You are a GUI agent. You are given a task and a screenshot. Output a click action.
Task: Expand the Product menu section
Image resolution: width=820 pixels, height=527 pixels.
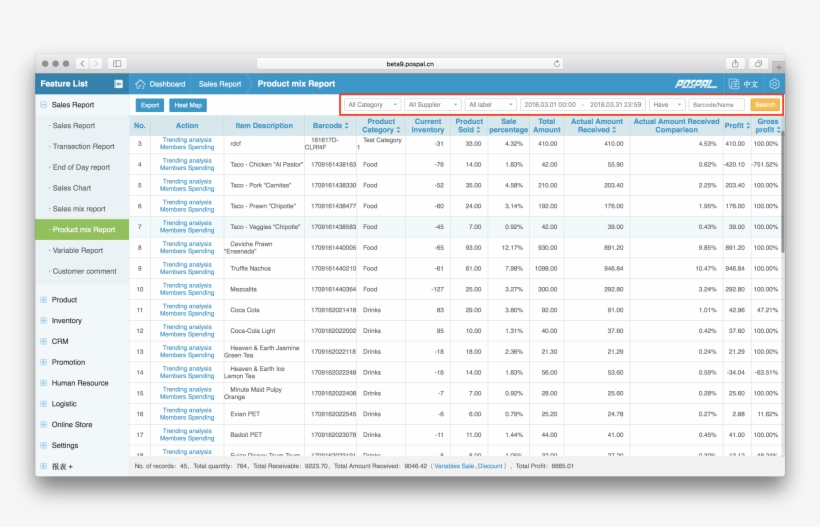[43, 300]
